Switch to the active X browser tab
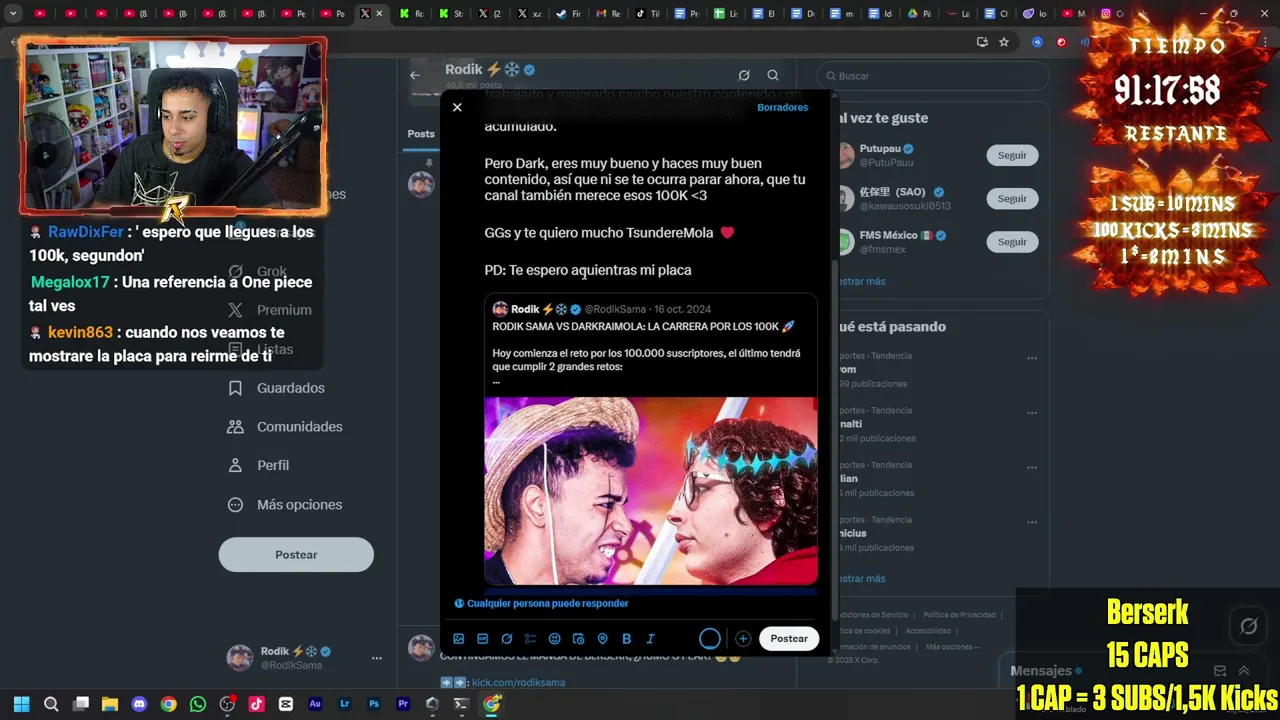Viewport: 1280px width, 720px height. (x=371, y=14)
